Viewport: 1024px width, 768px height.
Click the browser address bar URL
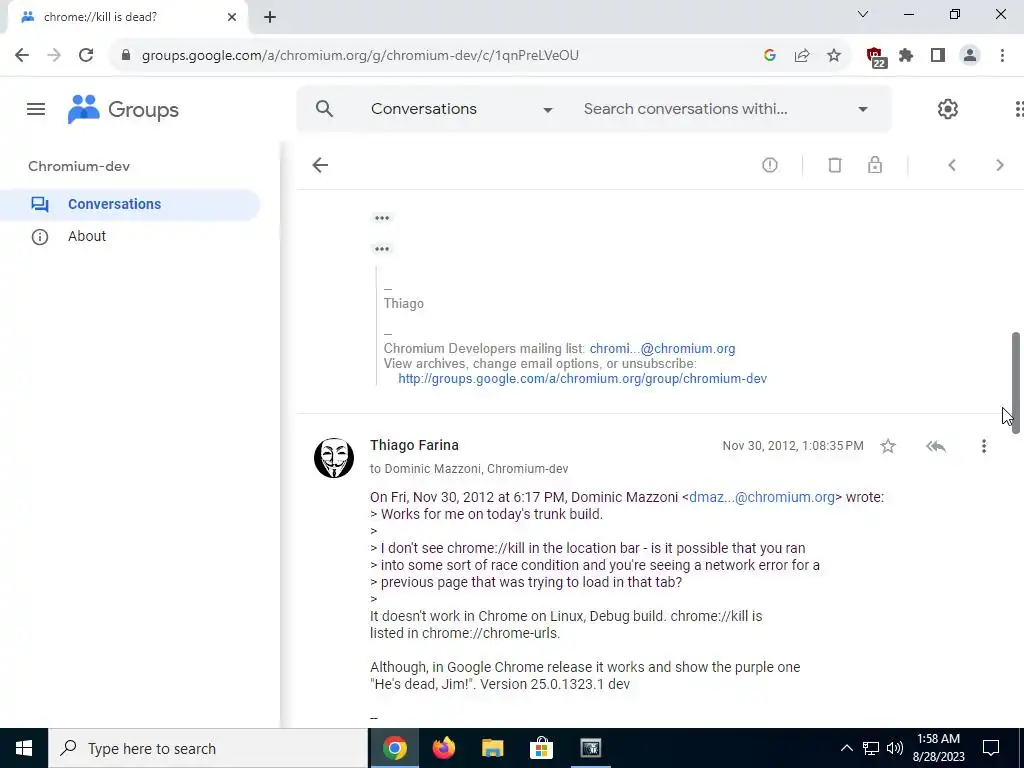click(360, 56)
